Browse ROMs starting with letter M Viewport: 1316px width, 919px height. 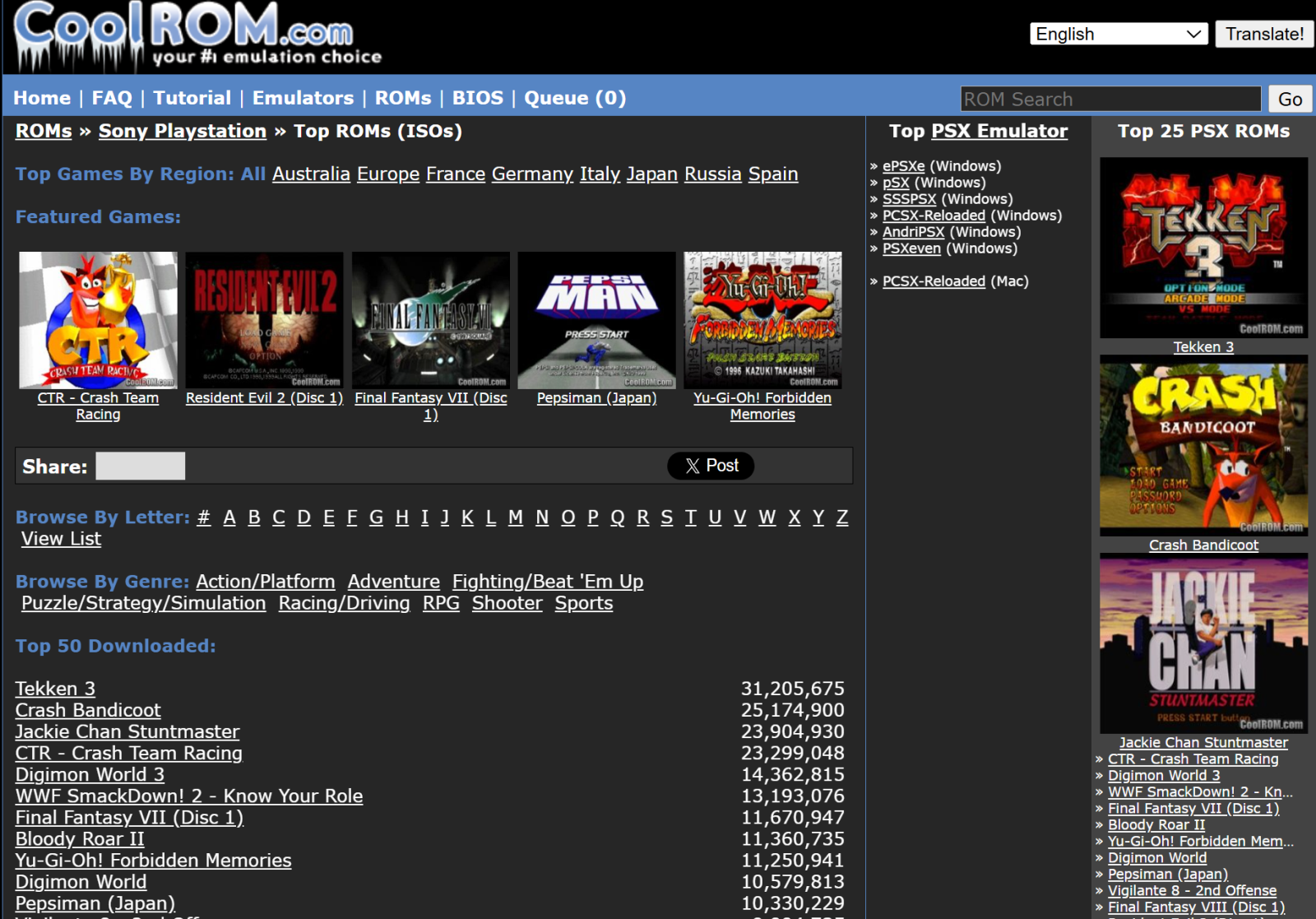coord(516,518)
